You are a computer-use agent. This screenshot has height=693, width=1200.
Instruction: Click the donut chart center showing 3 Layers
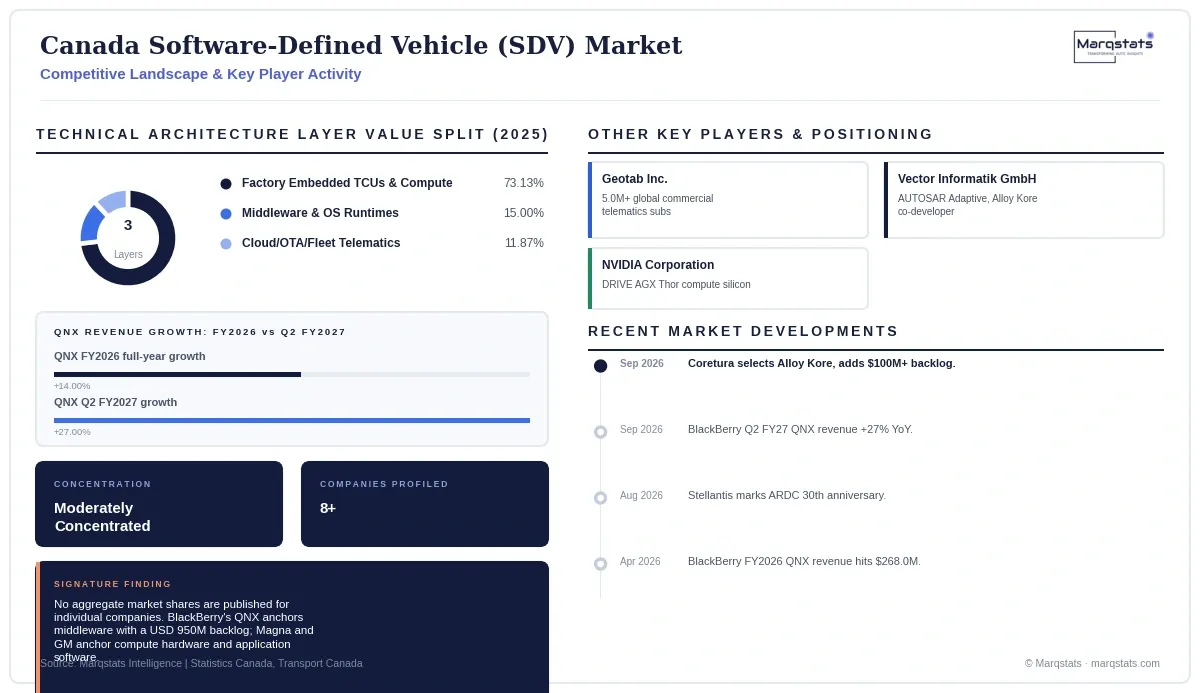click(x=128, y=238)
